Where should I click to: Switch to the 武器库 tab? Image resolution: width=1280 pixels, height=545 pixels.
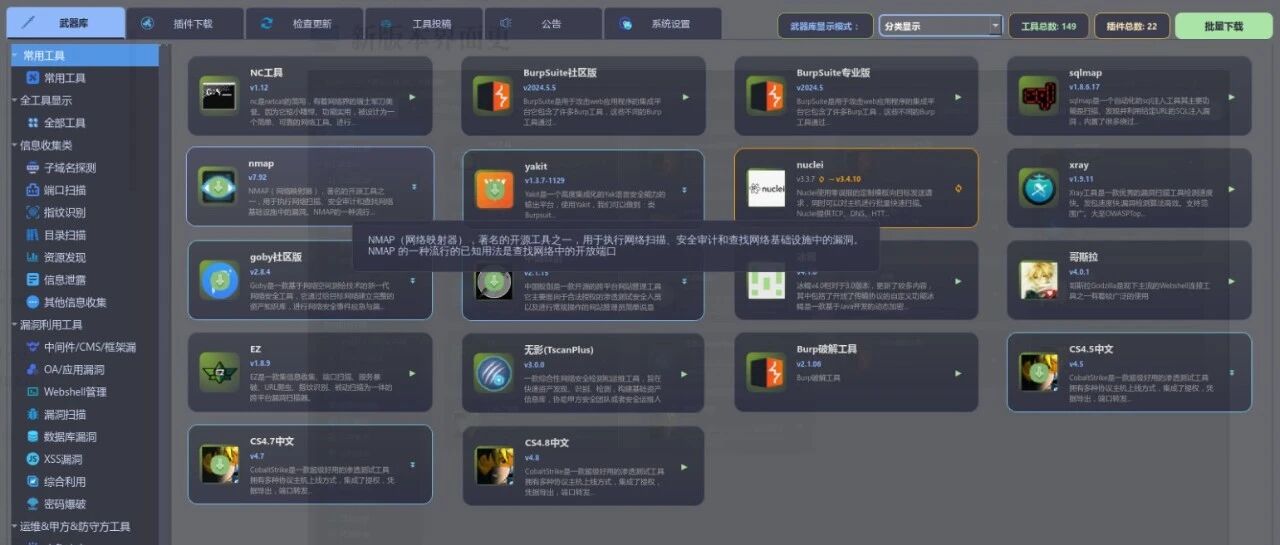click(66, 23)
